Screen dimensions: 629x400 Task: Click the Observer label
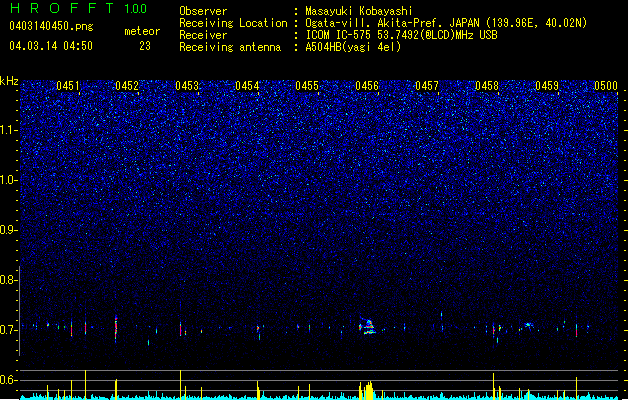[203, 11]
